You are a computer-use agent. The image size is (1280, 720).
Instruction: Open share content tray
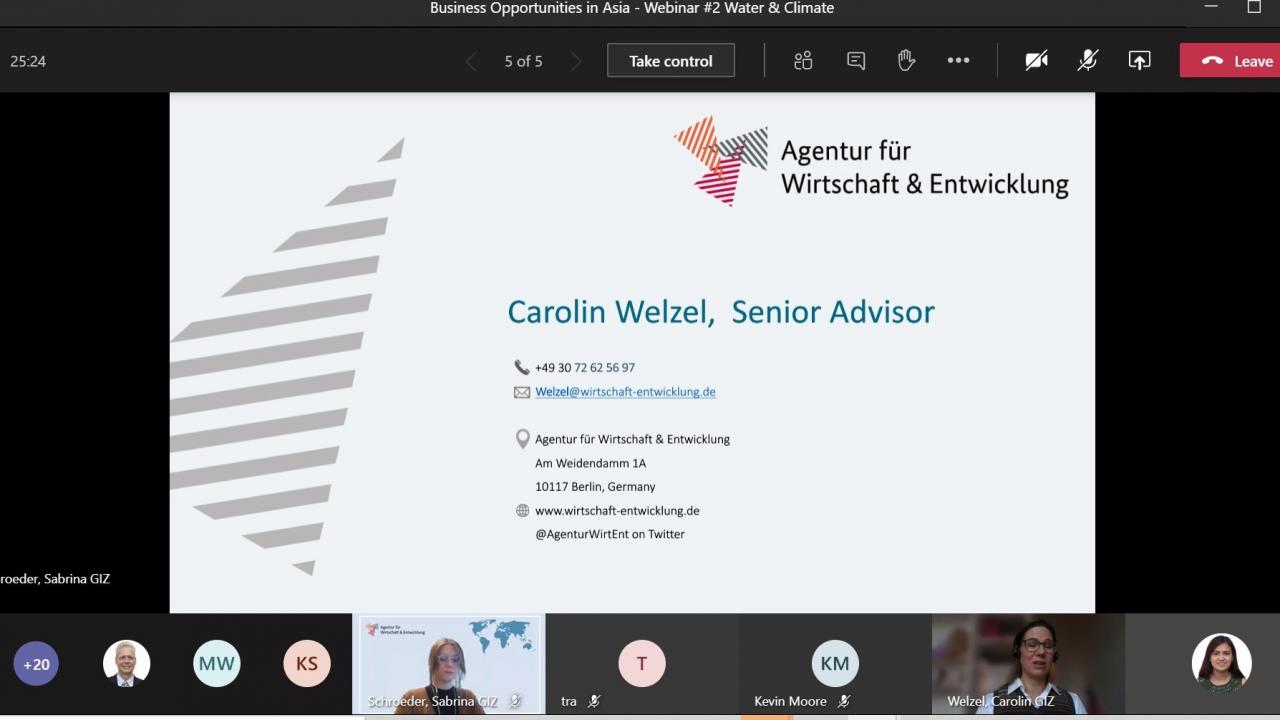1139,61
